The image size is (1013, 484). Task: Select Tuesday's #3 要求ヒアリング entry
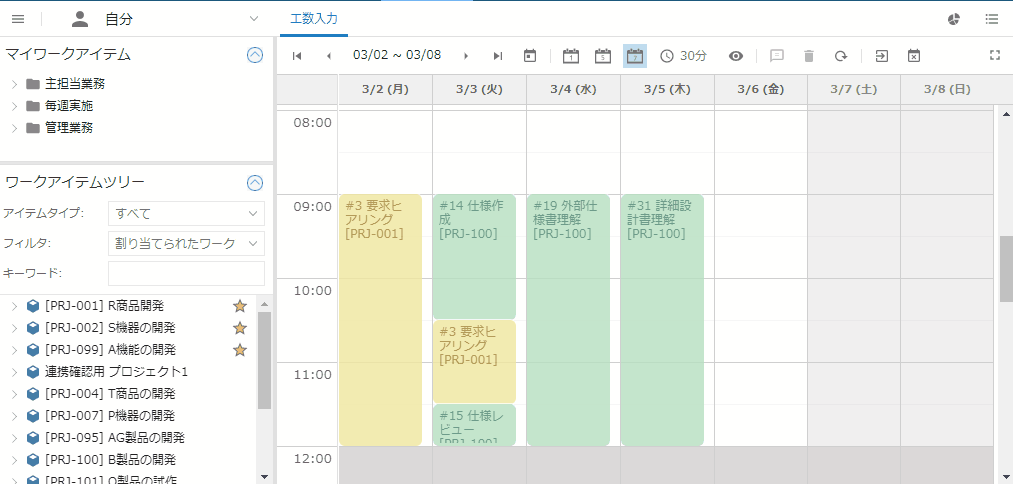pos(474,362)
